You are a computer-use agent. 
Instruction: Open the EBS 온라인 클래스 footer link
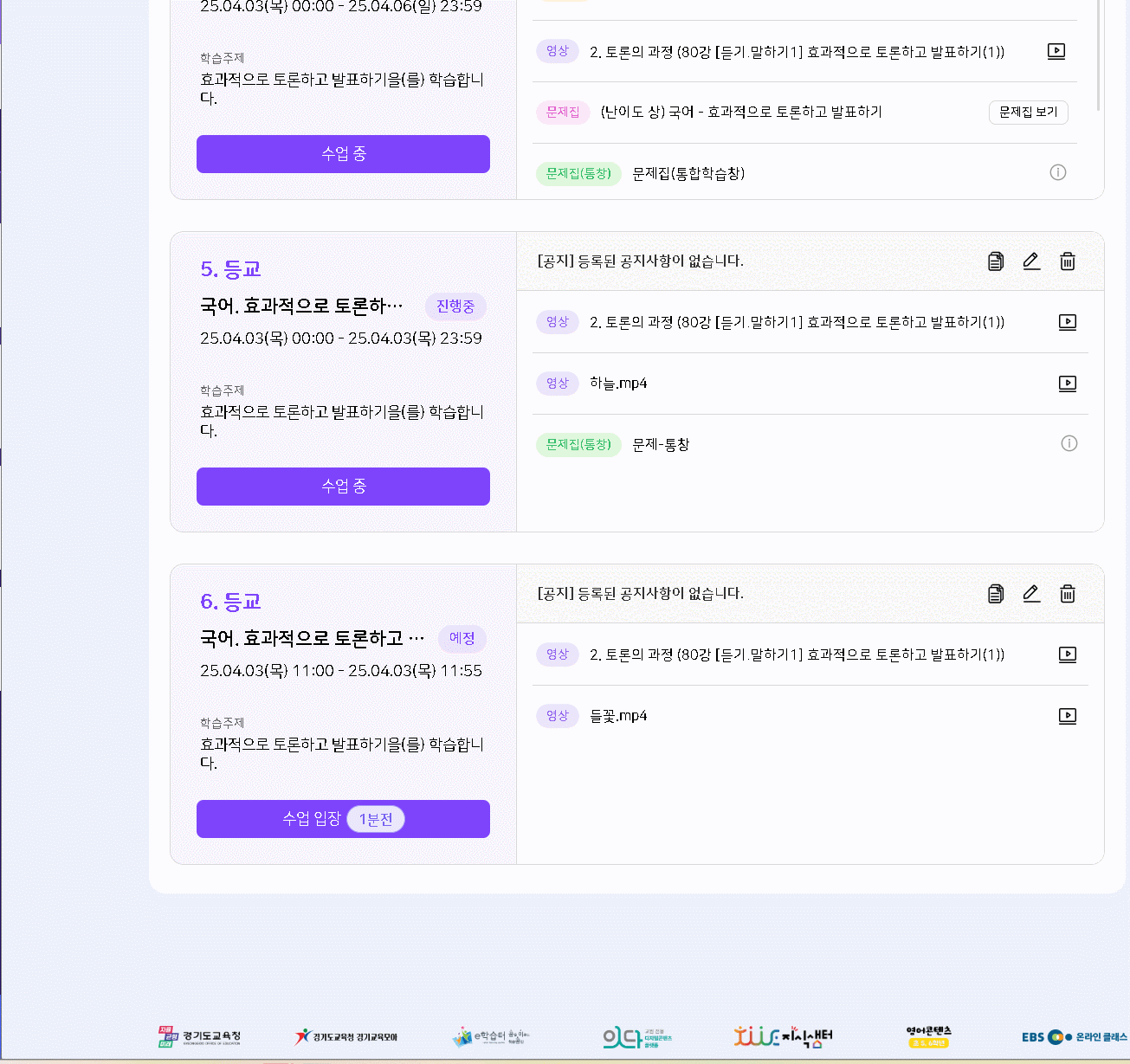click(x=1074, y=1036)
